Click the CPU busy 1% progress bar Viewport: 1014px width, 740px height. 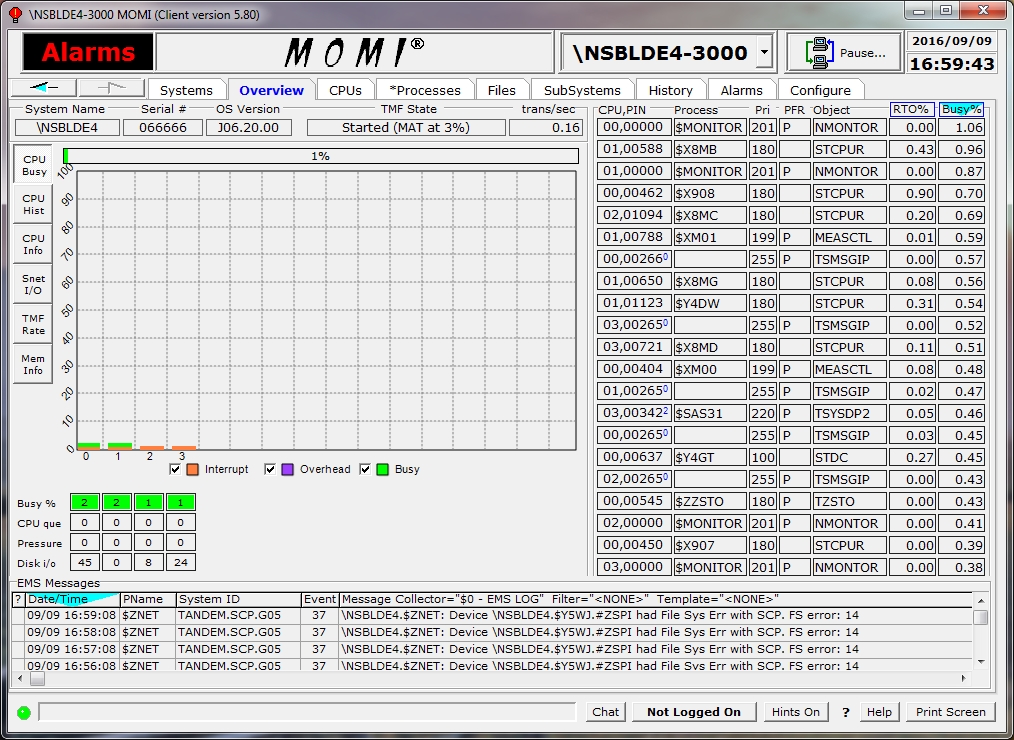pos(320,156)
